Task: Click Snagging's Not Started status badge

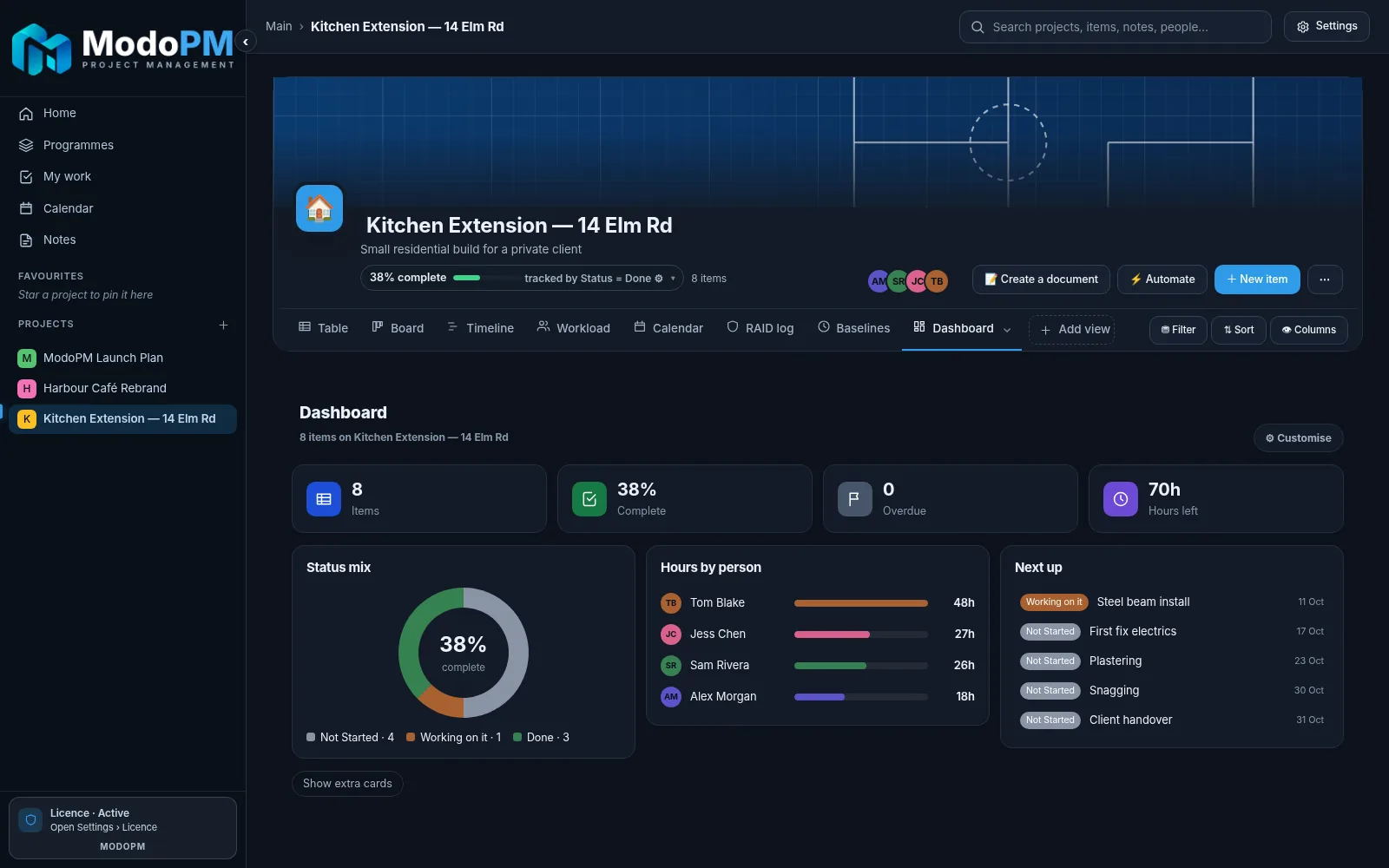Action: (x=1050, y=690)
